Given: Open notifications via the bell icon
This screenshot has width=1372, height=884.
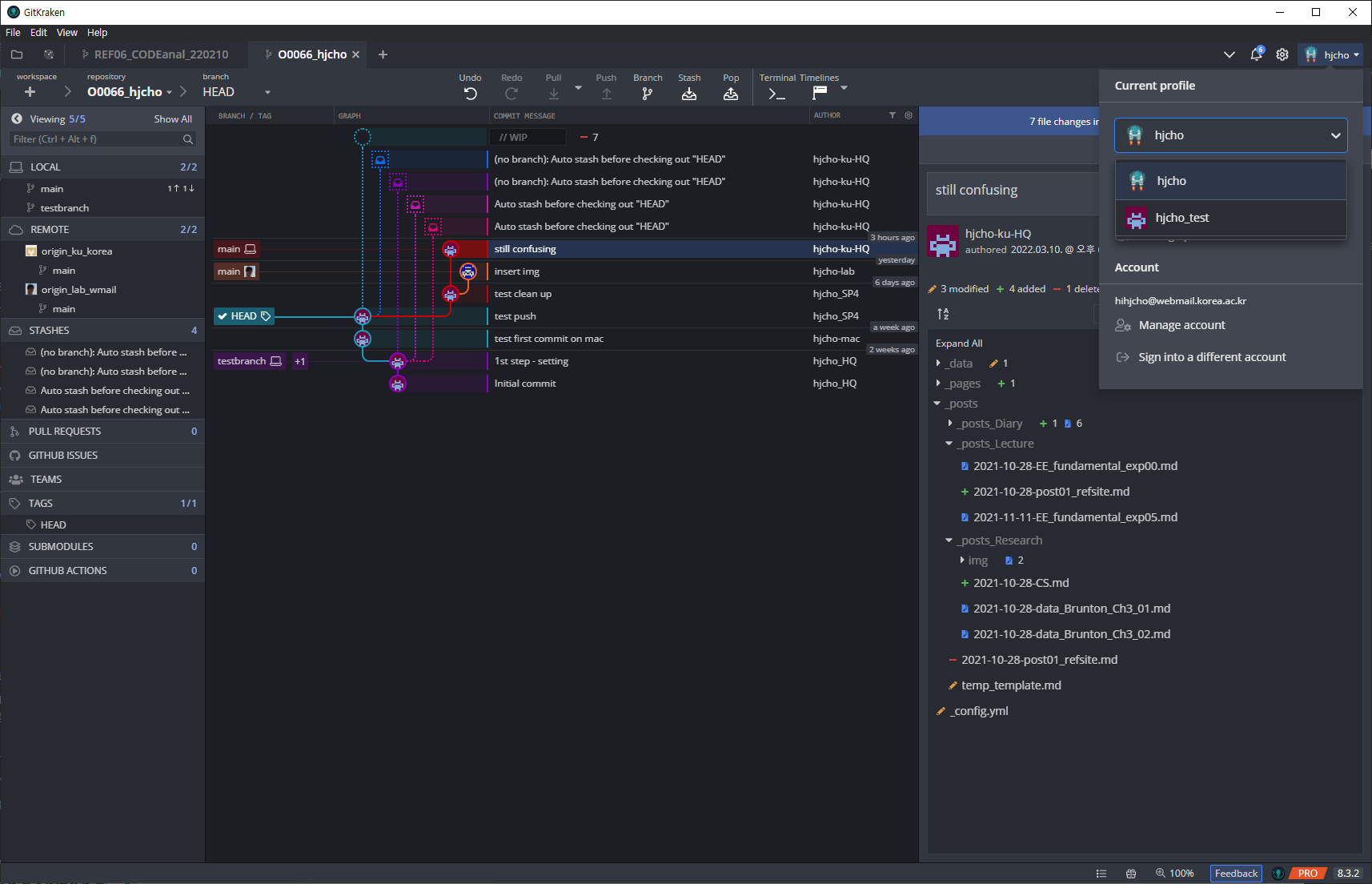Looking at the screenshot, I should (1255, 54).
